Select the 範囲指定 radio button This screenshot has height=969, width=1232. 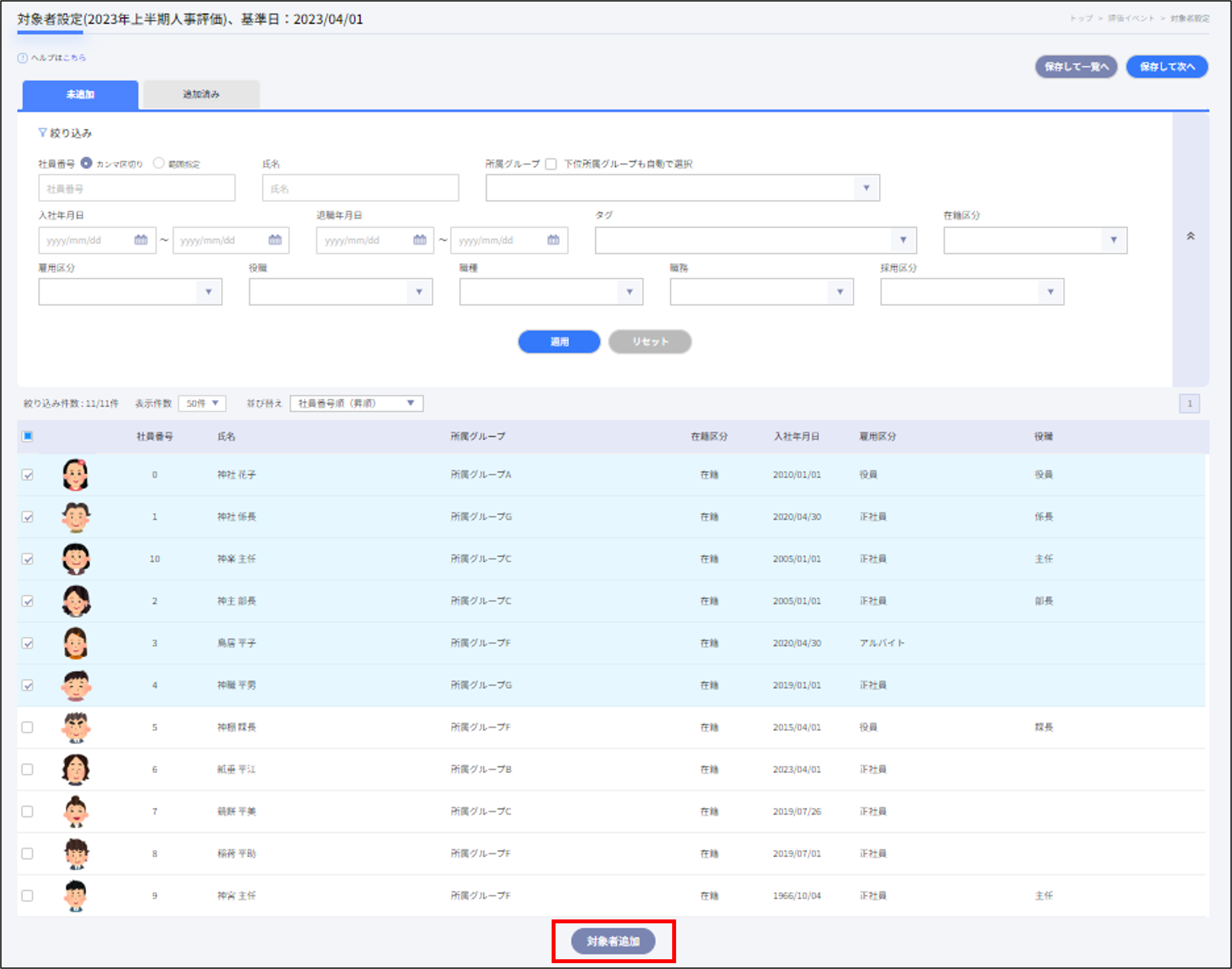159,164
